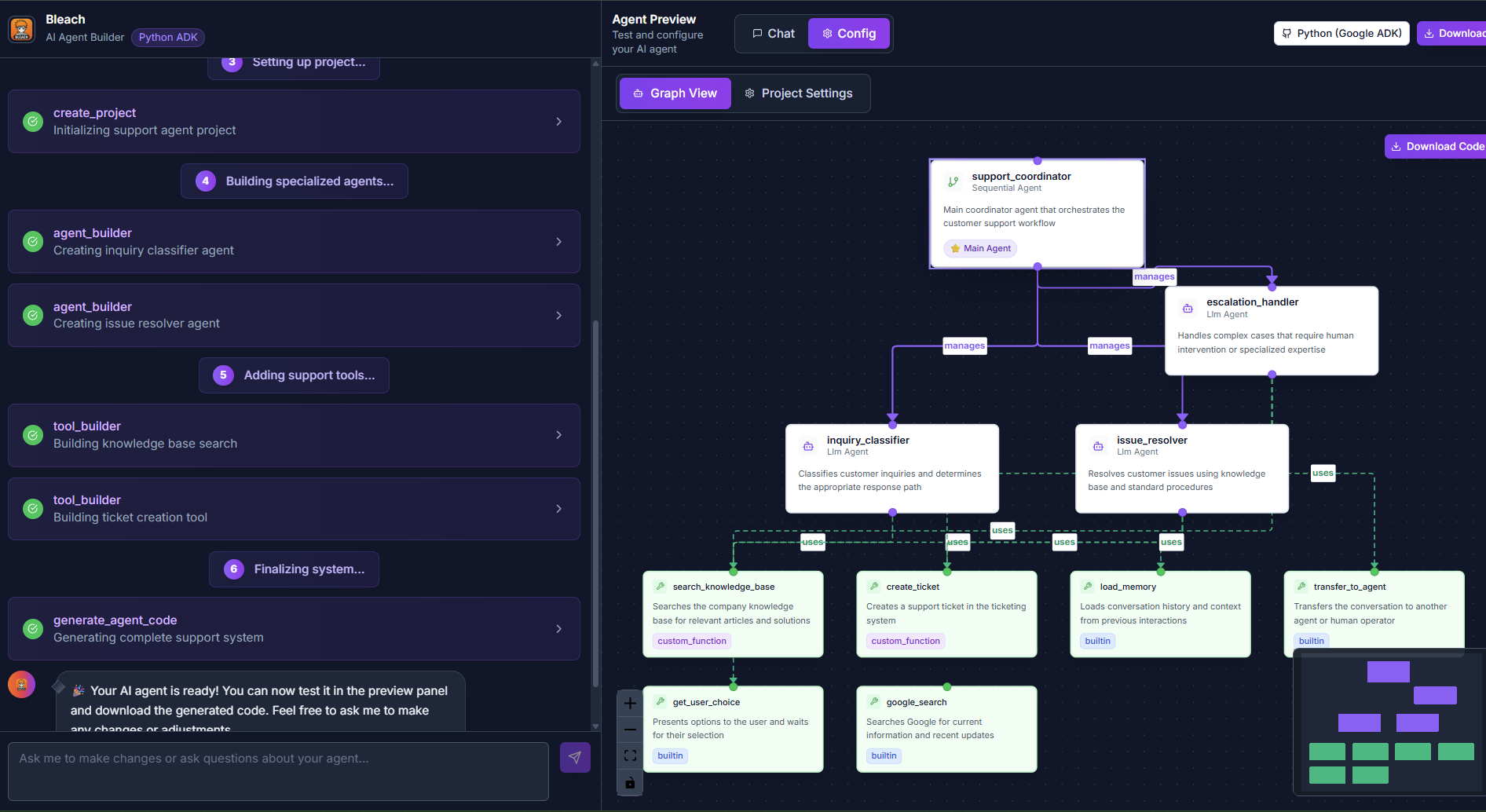Image resolution: width=1486 pixels, height=812 pixels.
Task: Fit the graph view to screen
Action: tap(630, 755)
